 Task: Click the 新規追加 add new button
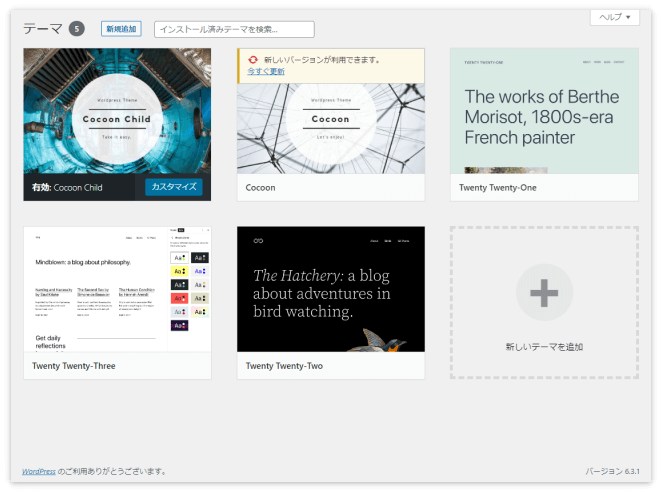[121, 29]
